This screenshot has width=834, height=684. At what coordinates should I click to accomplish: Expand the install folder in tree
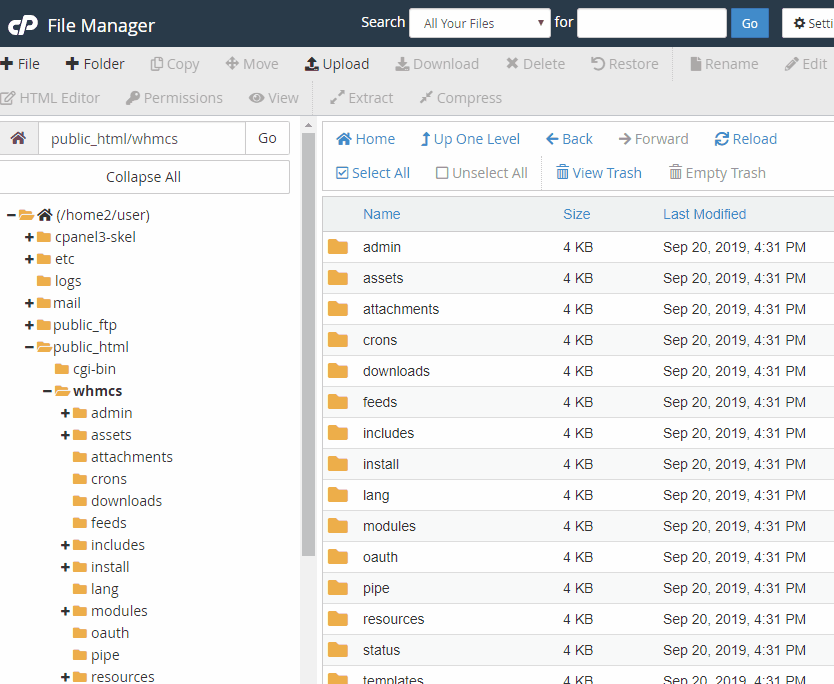tap(65, 567)
